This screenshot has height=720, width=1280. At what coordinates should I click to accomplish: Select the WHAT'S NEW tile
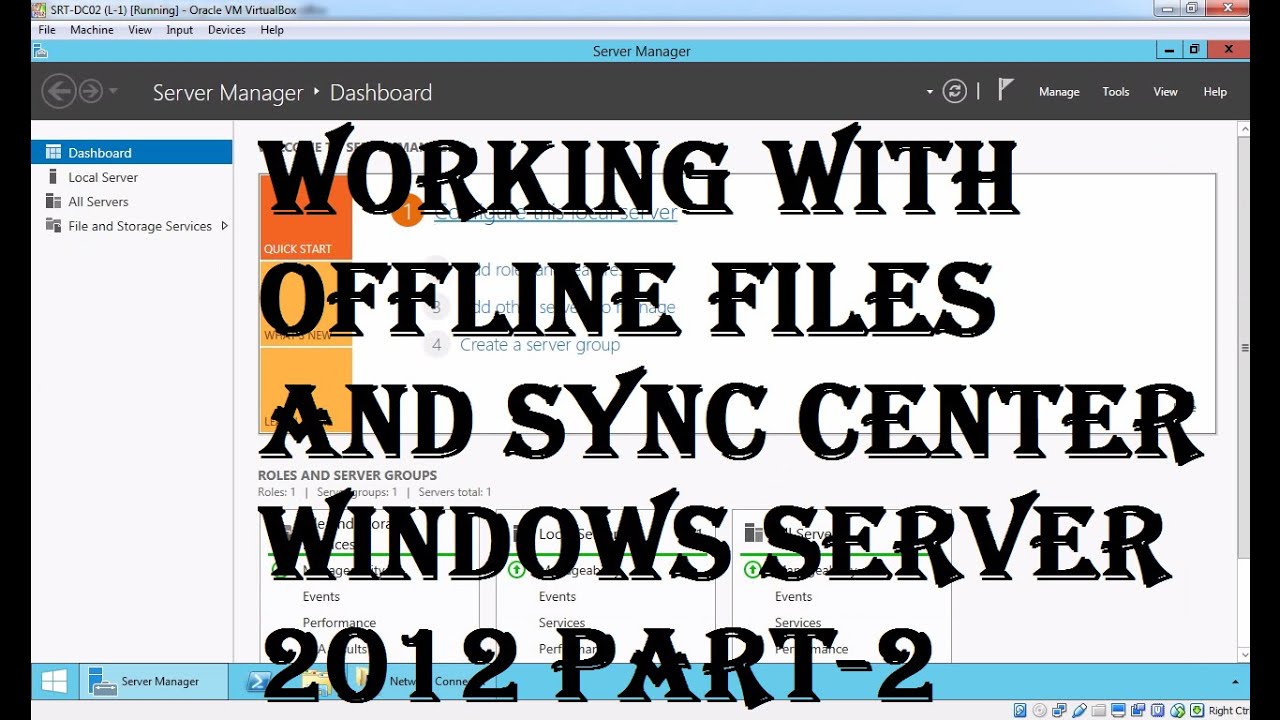[x=305, y=304]
